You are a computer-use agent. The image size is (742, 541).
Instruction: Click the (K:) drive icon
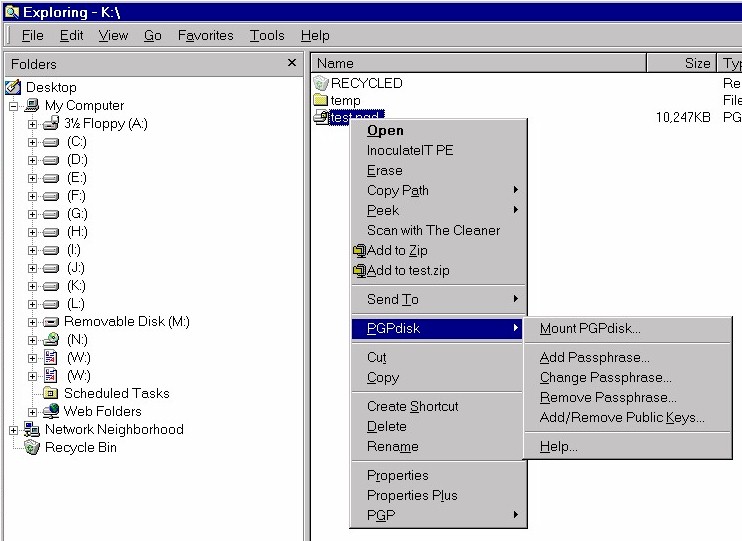click(x=51, y=286)
